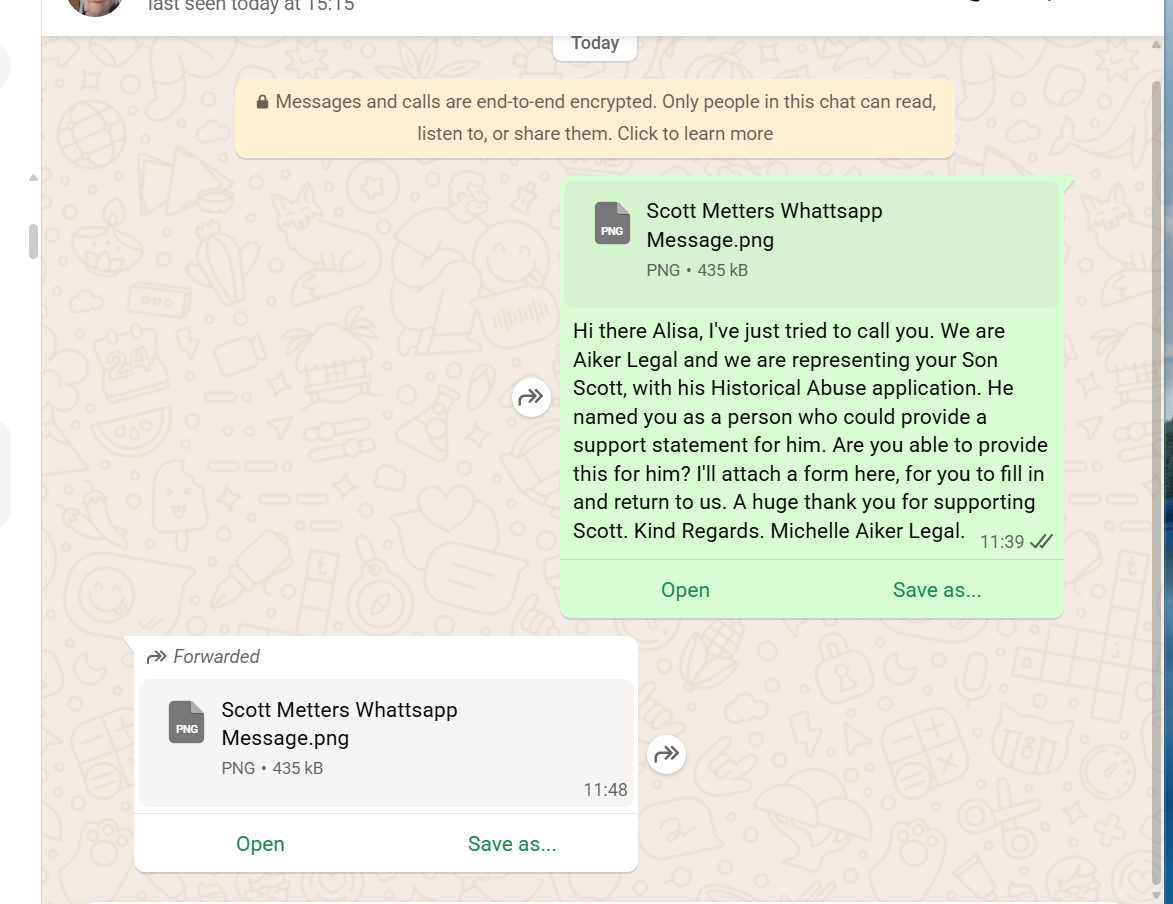The image size is (1173, 904).
Task: Click PNG file icon in forwarded message
Action: (186, 722)
